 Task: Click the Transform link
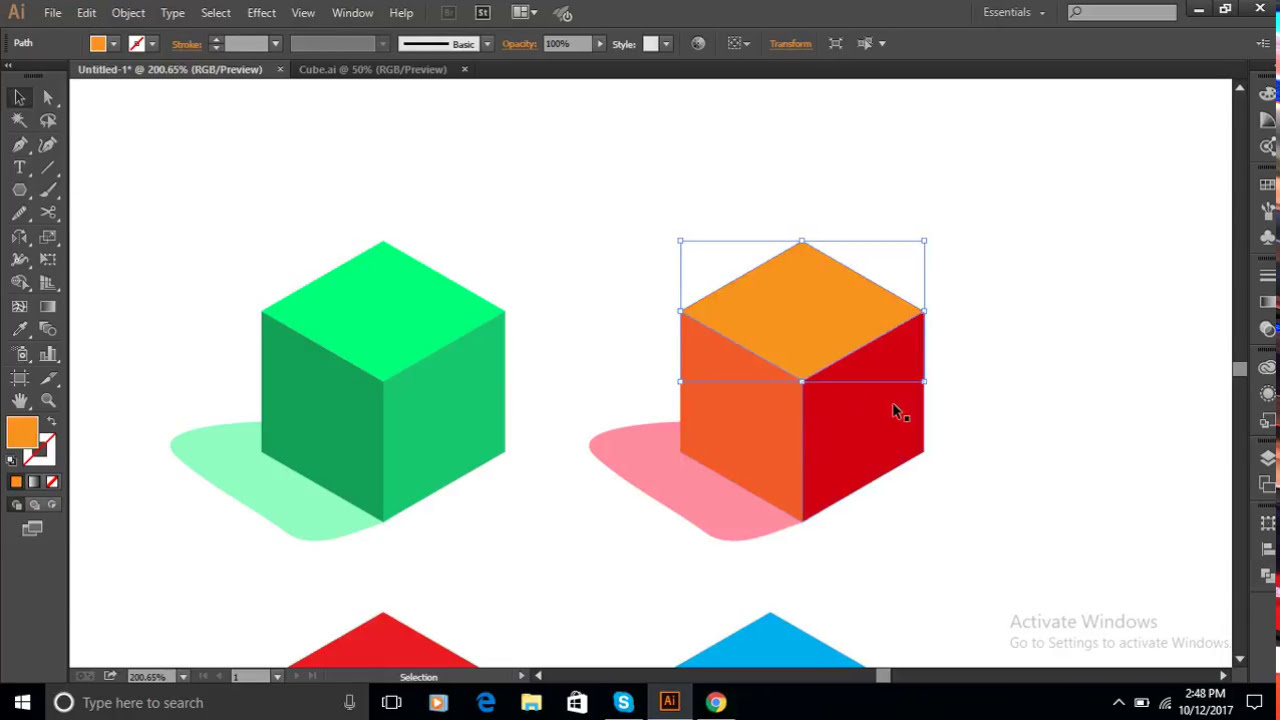(x=790, y=44)
